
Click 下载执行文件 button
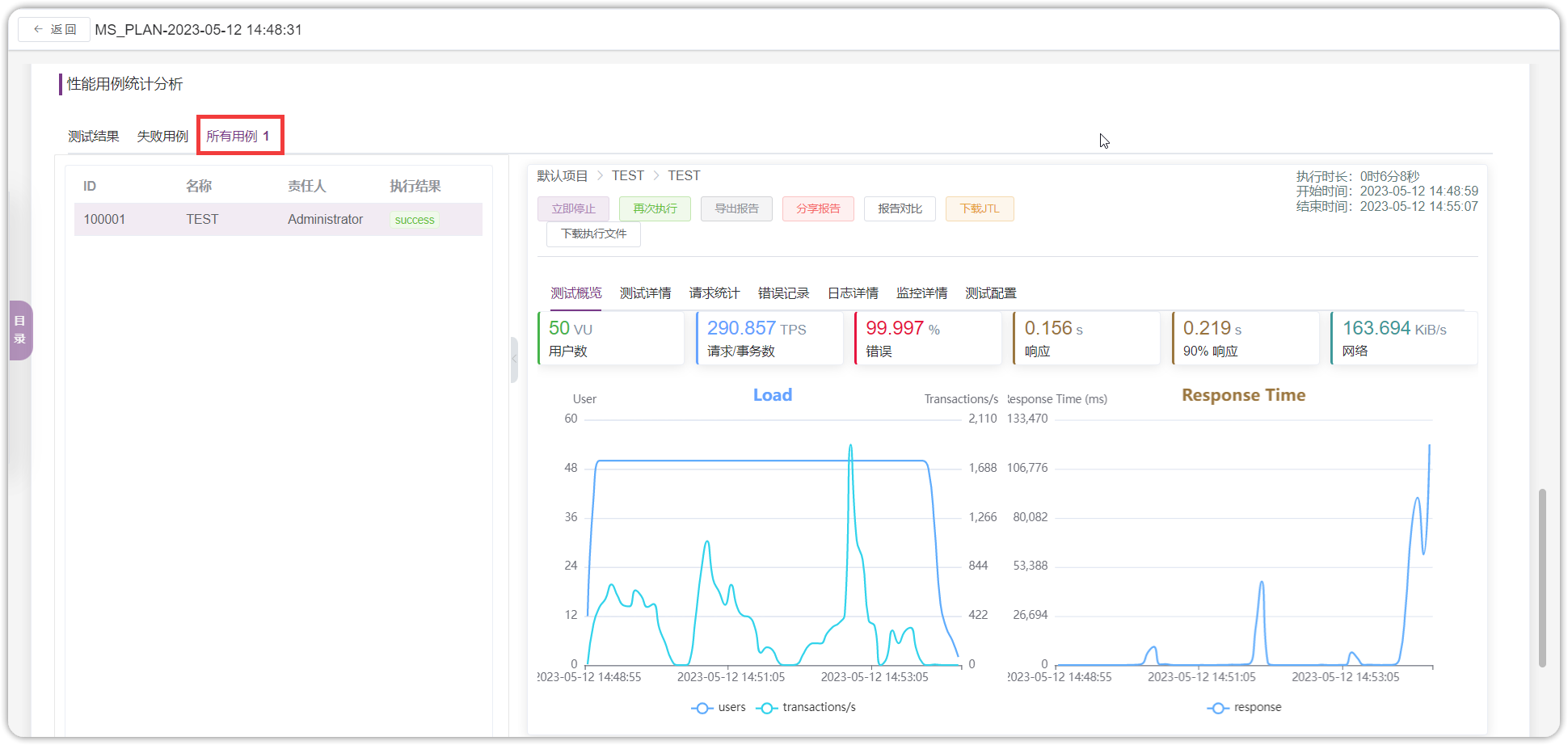[593, 234]
